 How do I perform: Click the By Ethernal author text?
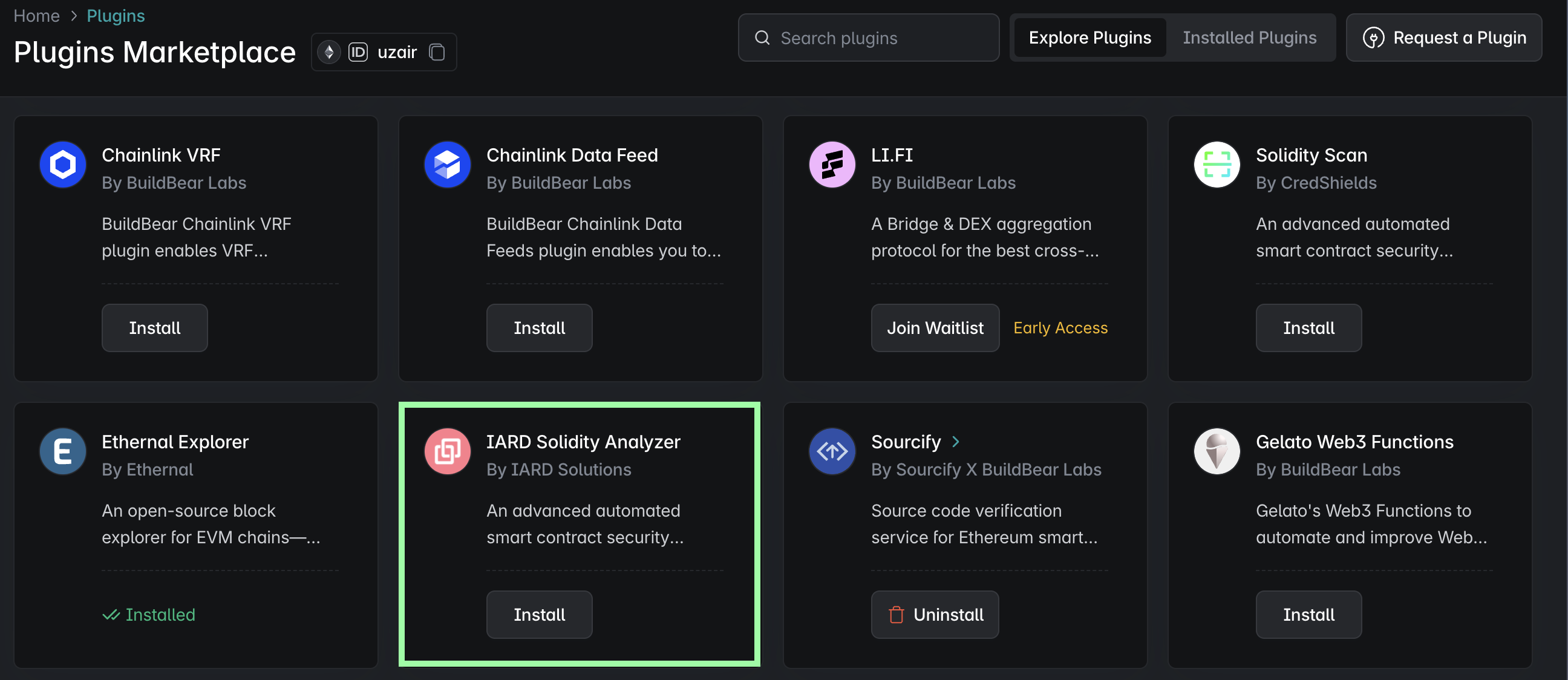[148, 470]
